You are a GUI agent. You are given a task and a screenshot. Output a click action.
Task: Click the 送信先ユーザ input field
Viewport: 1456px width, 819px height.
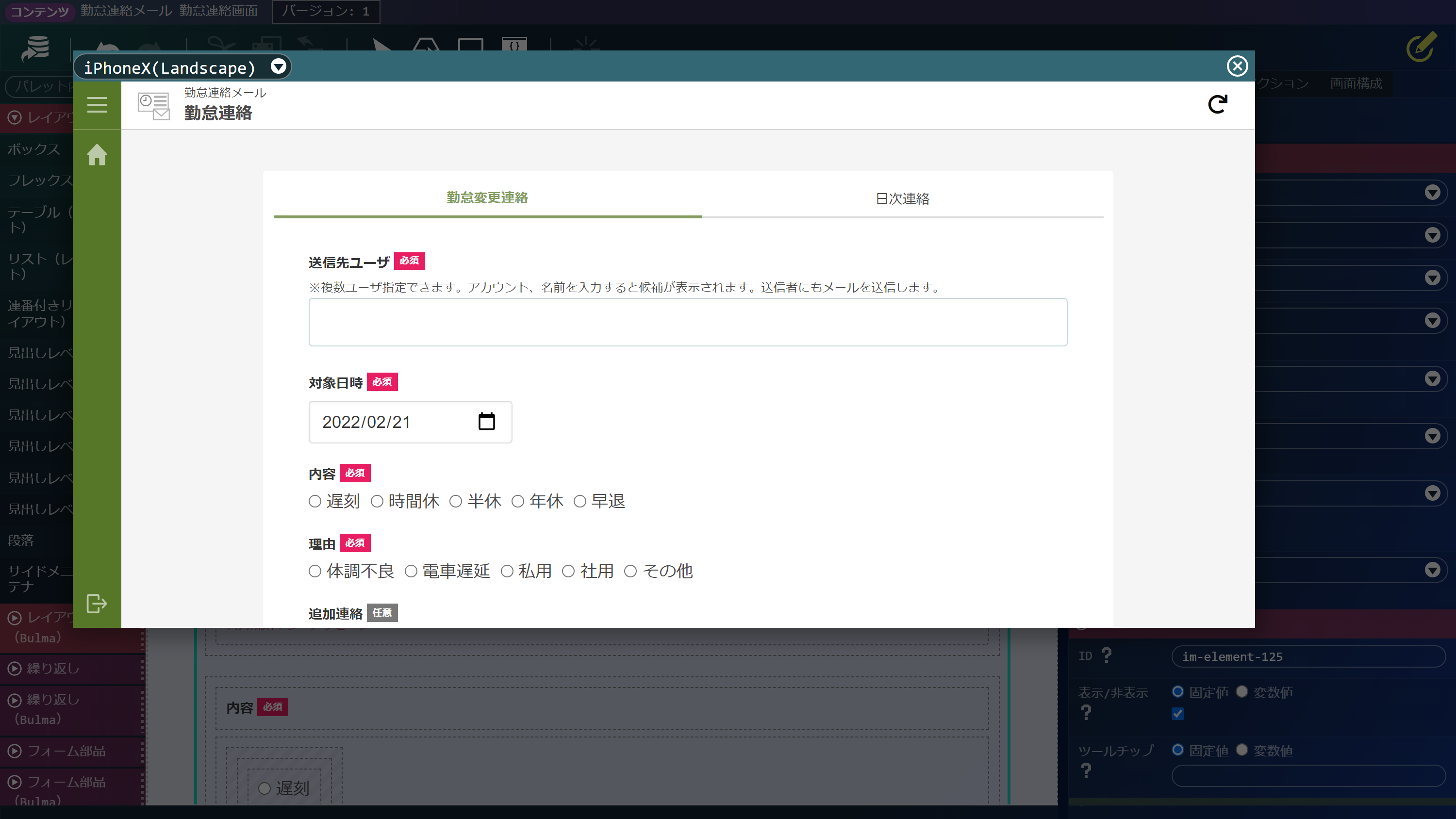688,322
